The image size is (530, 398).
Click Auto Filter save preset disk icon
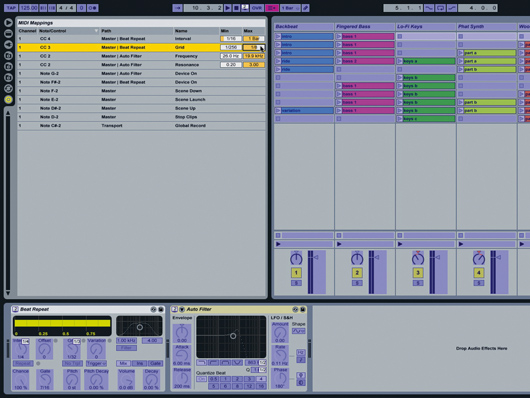click(x=303, y=309)
